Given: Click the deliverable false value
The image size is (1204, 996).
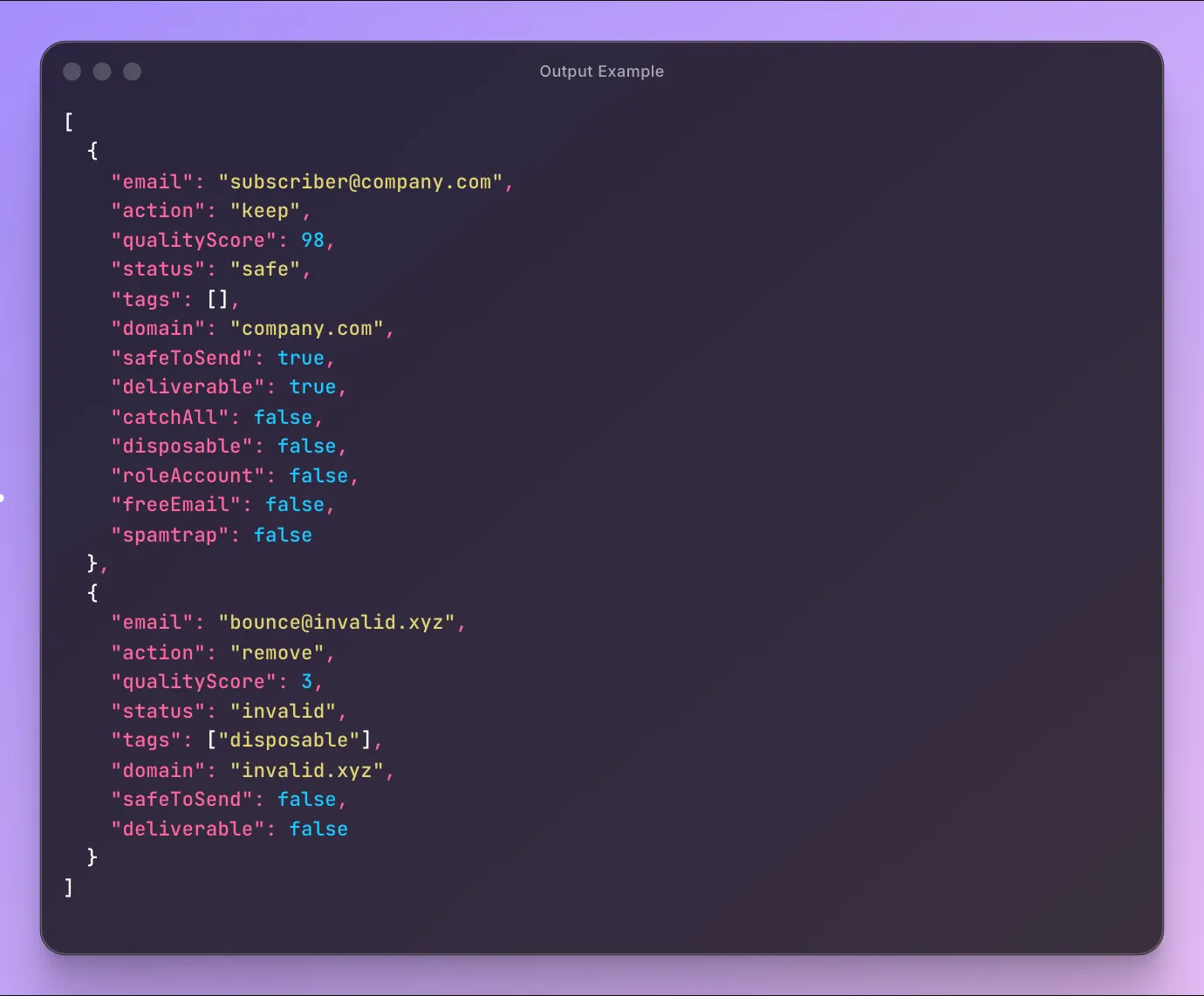Looking at the screenshot, I should click(x=318, y=829).
